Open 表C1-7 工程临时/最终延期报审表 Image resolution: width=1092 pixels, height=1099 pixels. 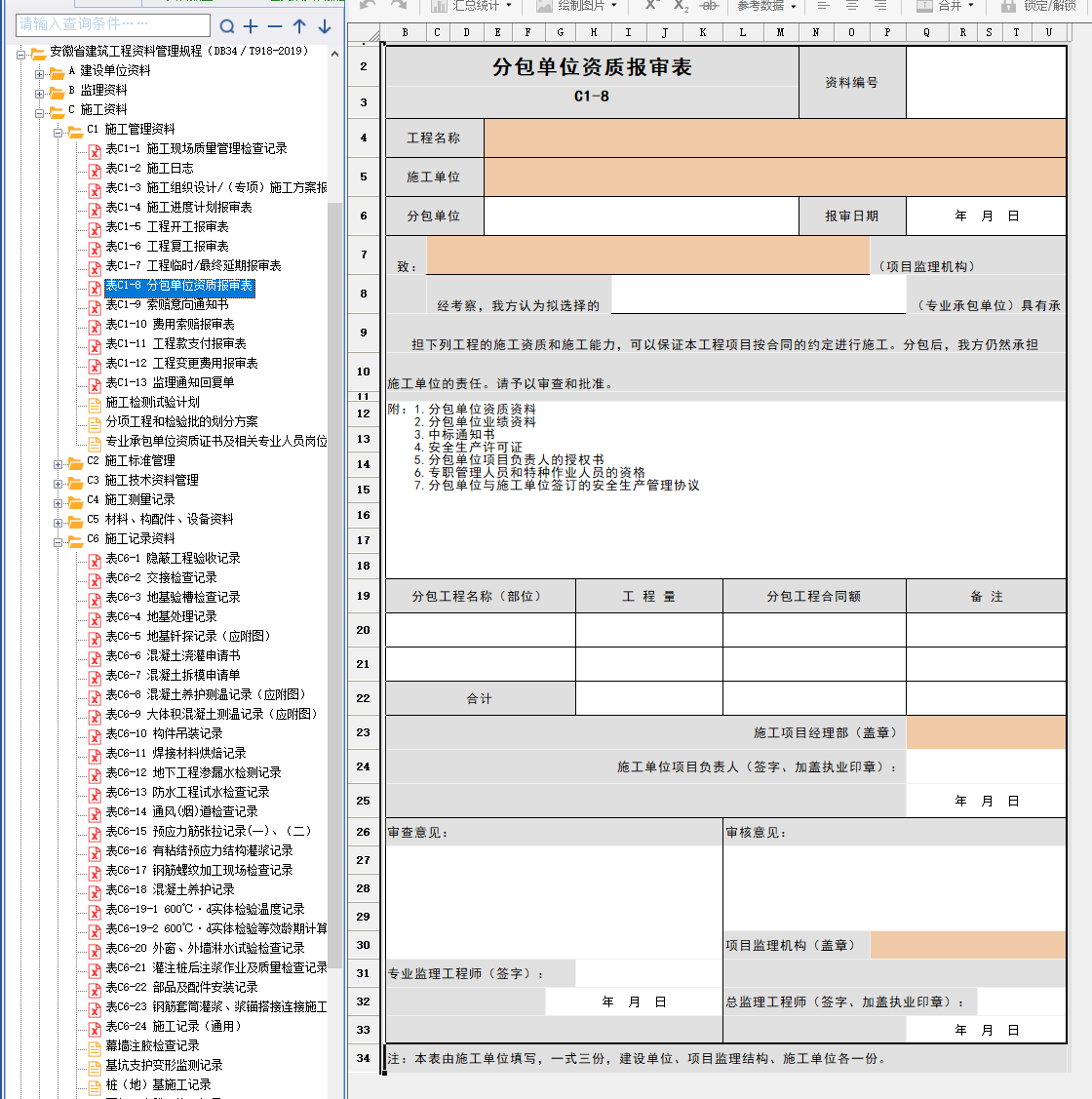[193, 265]
